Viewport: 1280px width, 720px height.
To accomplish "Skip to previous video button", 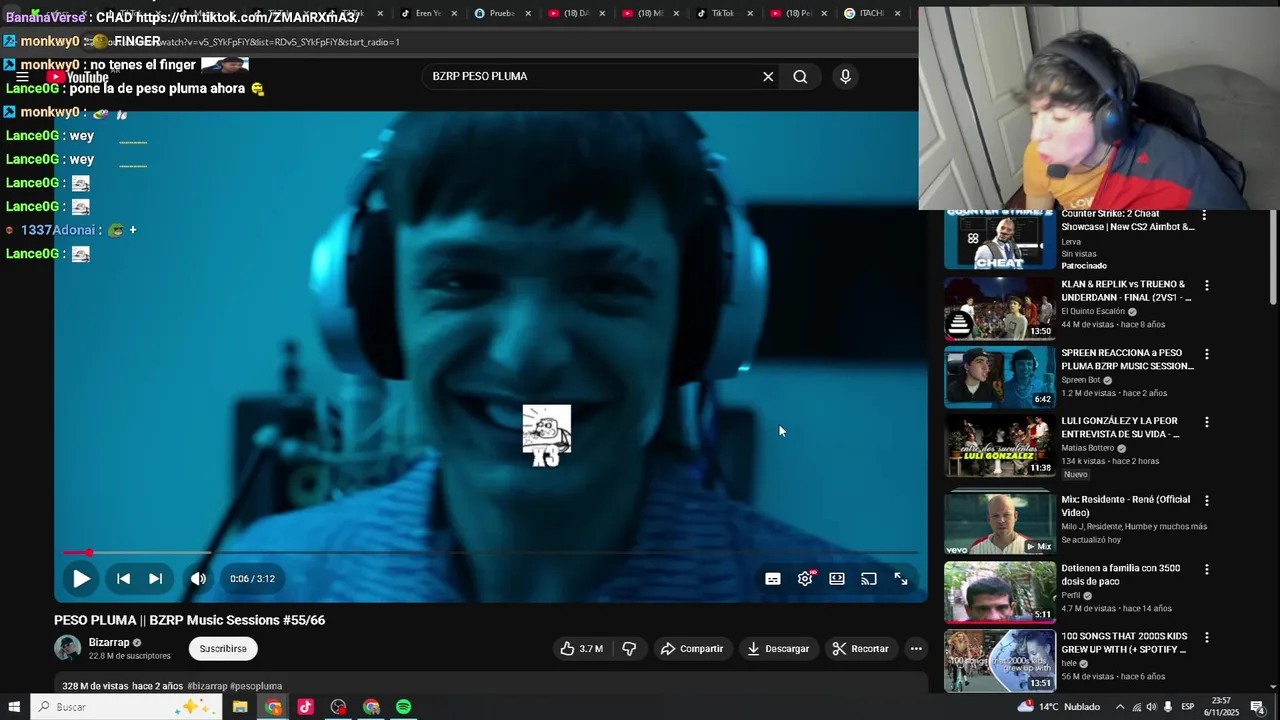I will pos(123,578).
